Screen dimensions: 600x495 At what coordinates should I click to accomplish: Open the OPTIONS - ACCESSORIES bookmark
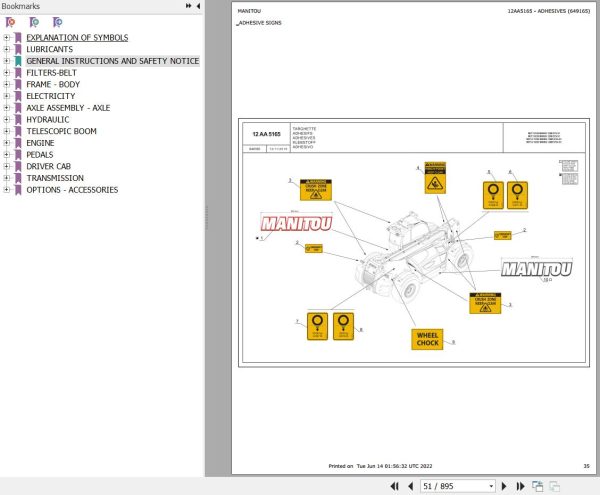72,190
